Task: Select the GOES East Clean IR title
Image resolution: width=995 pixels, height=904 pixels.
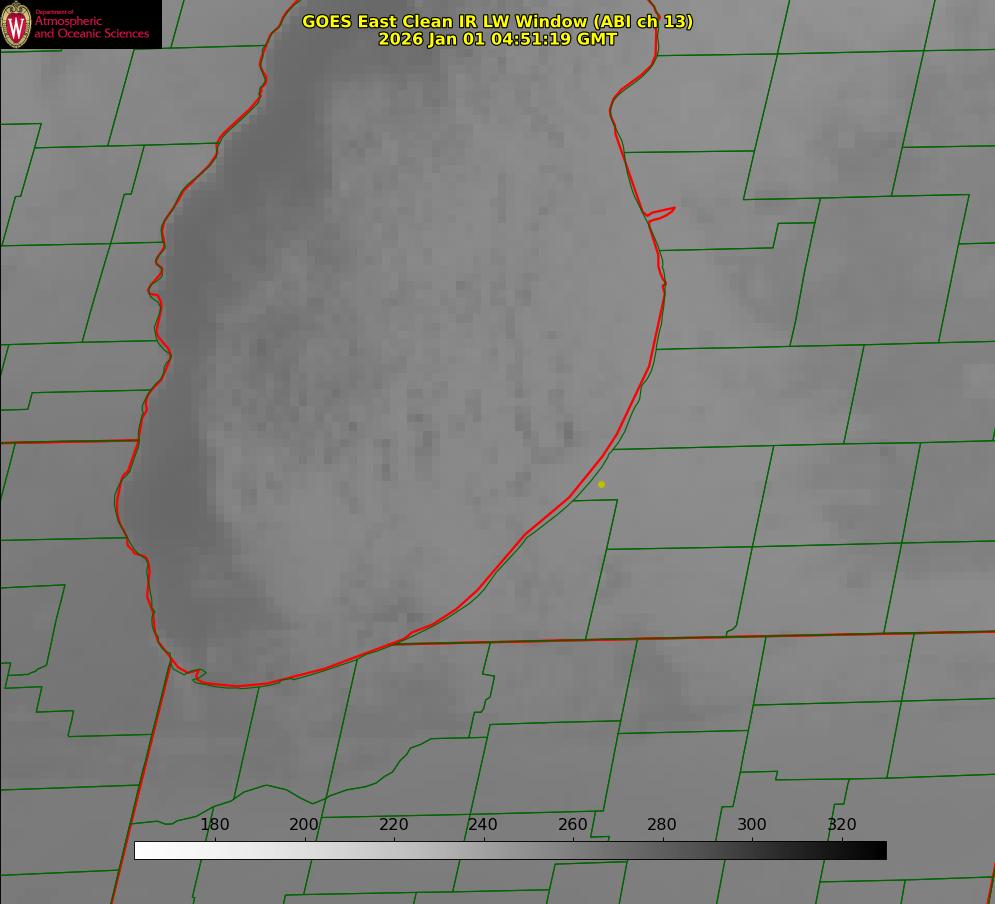Action: [x=497, y=21]
